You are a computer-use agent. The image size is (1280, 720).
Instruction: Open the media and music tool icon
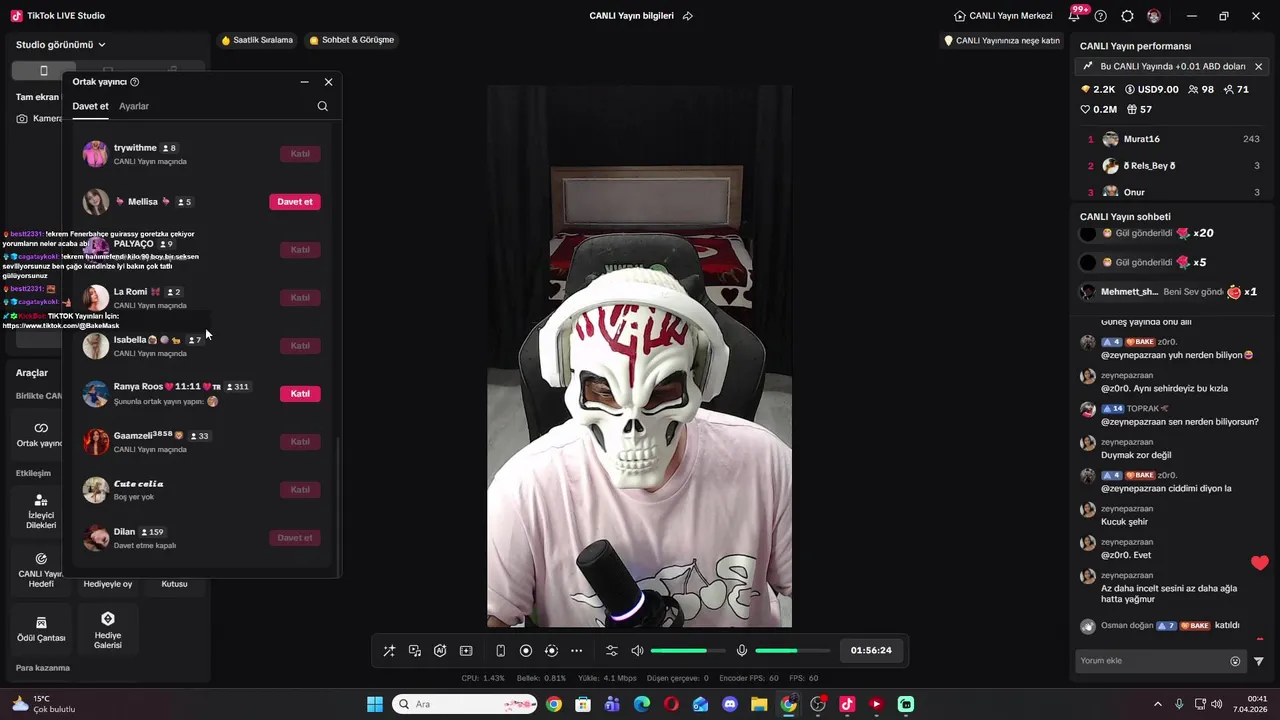[415, 651]
